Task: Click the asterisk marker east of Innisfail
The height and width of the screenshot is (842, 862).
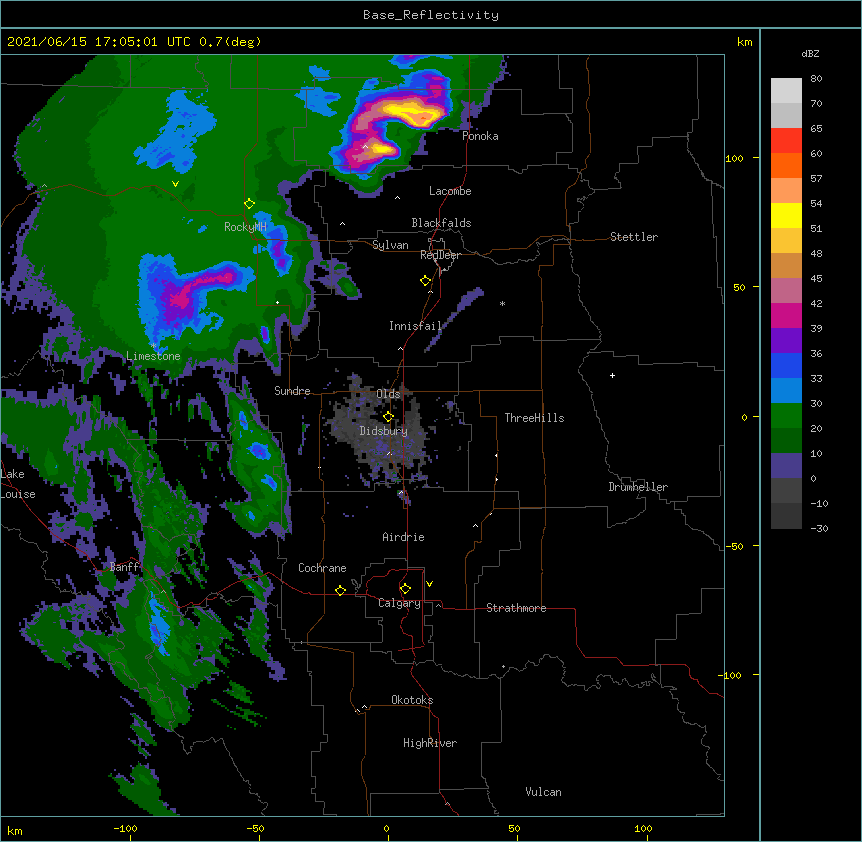Action: [502, 303]
